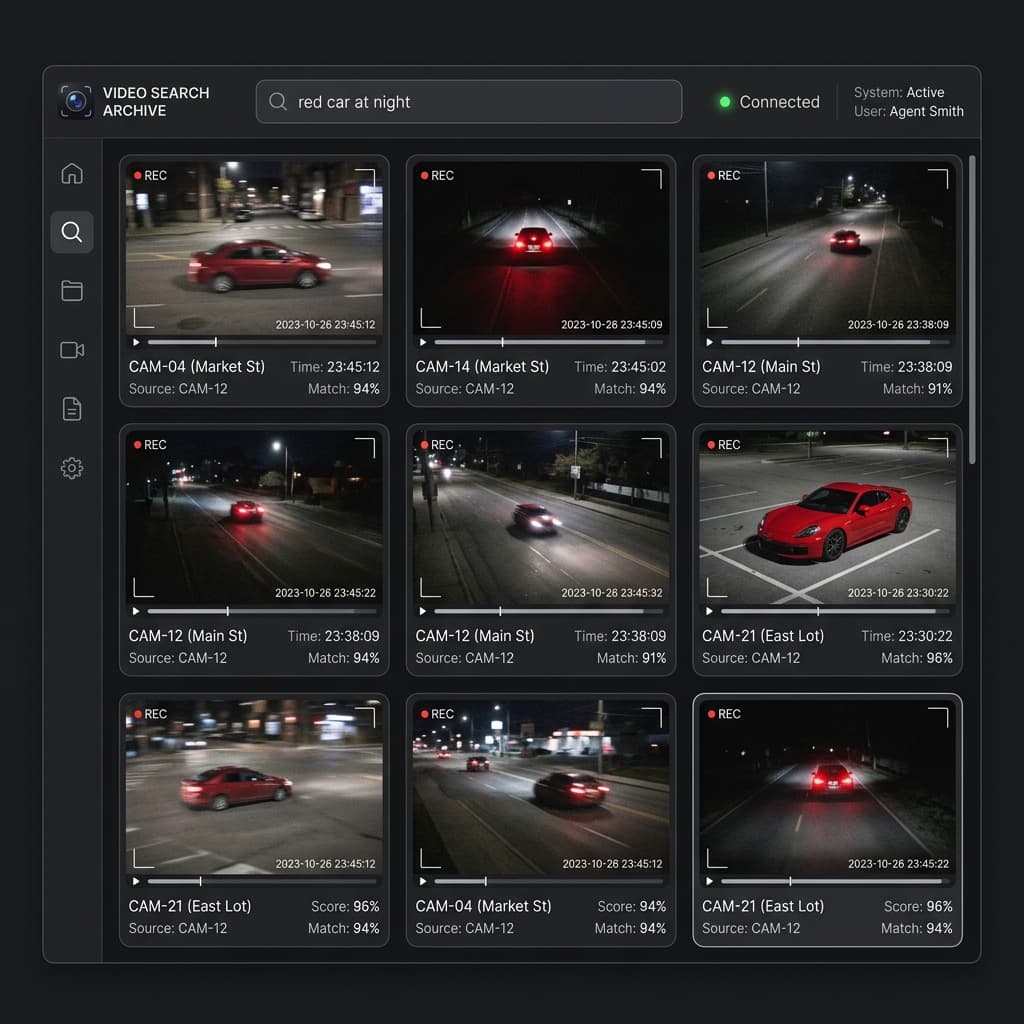Open the red sports car parking lot thumbnail
This screenshot has width=1024, height=1024.
827,517
